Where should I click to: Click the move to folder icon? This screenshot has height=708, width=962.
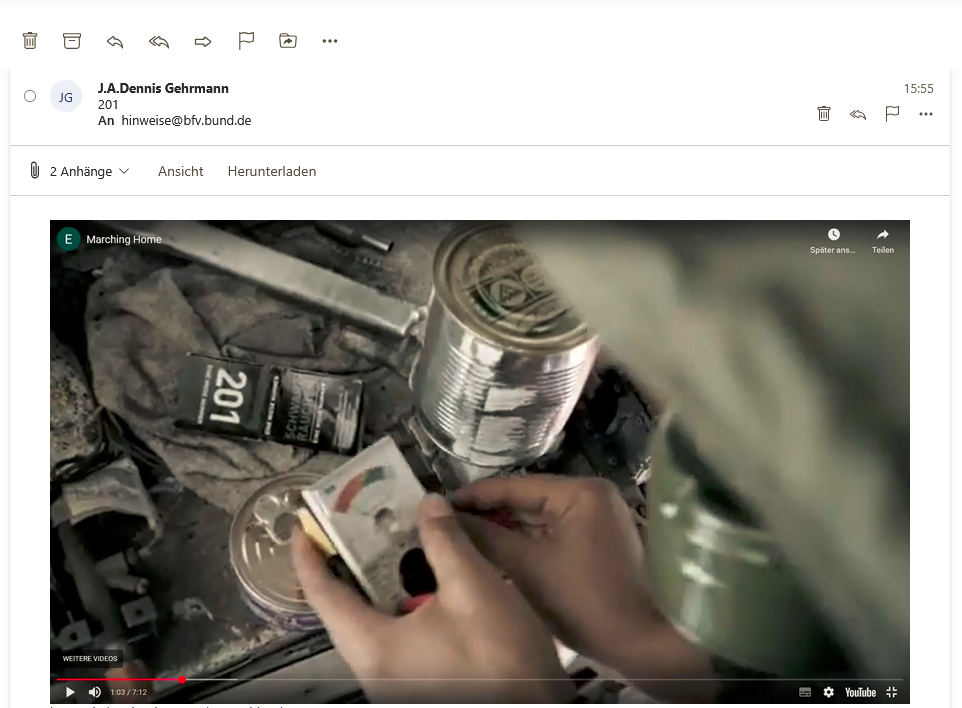[288, 41]
